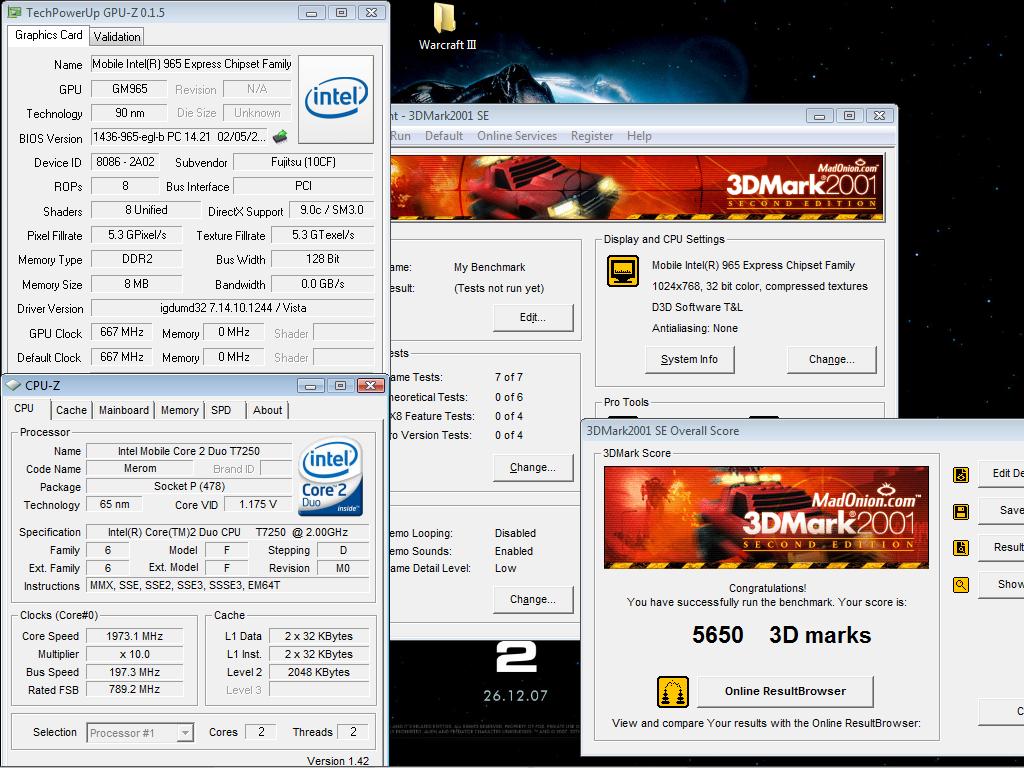The image size is (1024, 768).
Task: Click the Intel Mobile Core 2 Duo T7250 name
Action: coord(189,451)
